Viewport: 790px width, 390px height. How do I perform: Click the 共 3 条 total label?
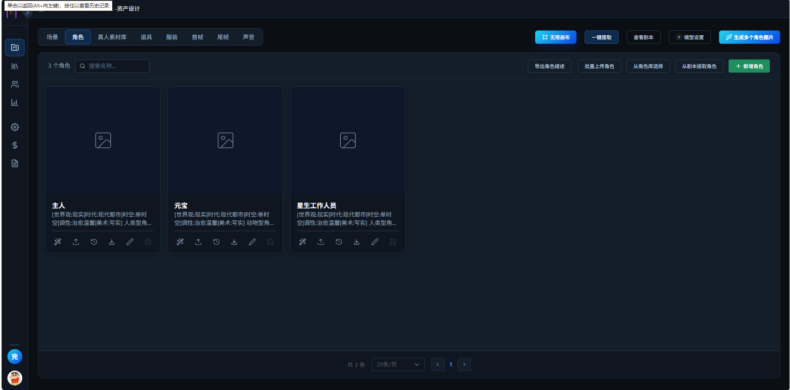pyautogui.click(x=356, y=364)
